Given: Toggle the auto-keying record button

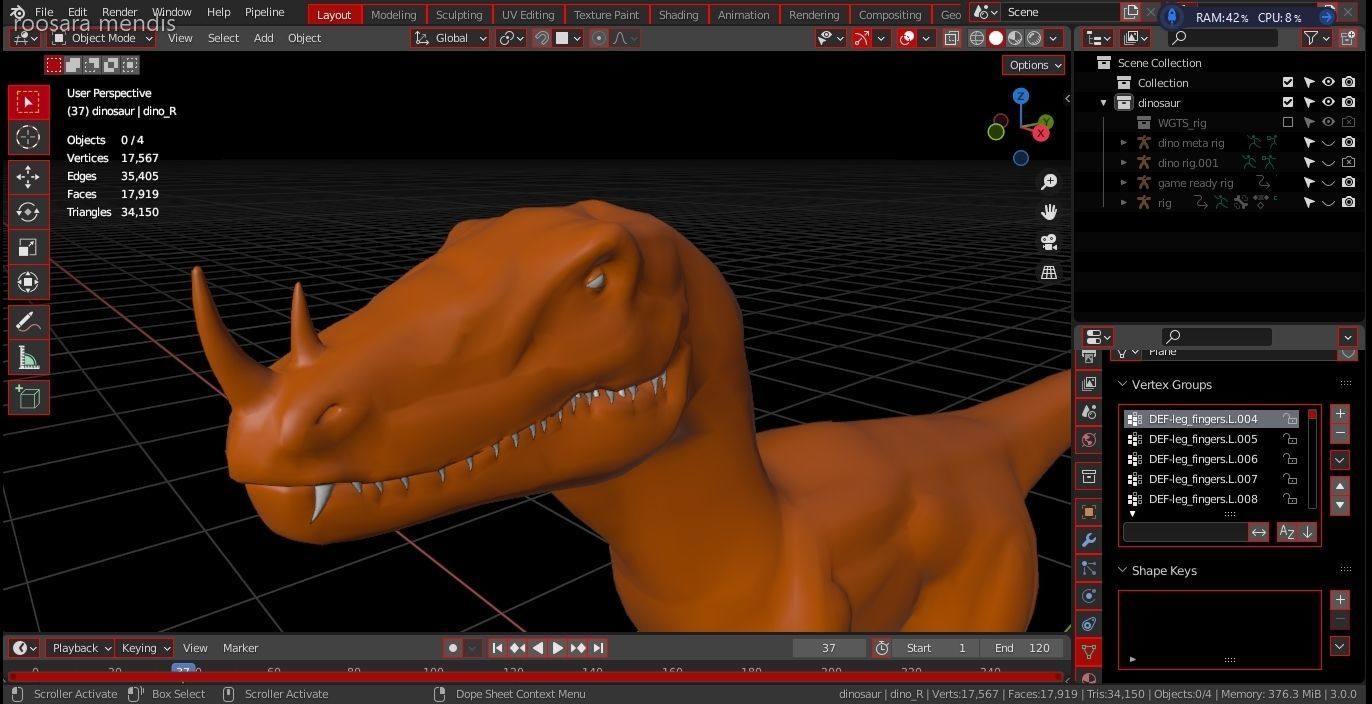Looking at the screenshot, I should click(x=453, y=648).
